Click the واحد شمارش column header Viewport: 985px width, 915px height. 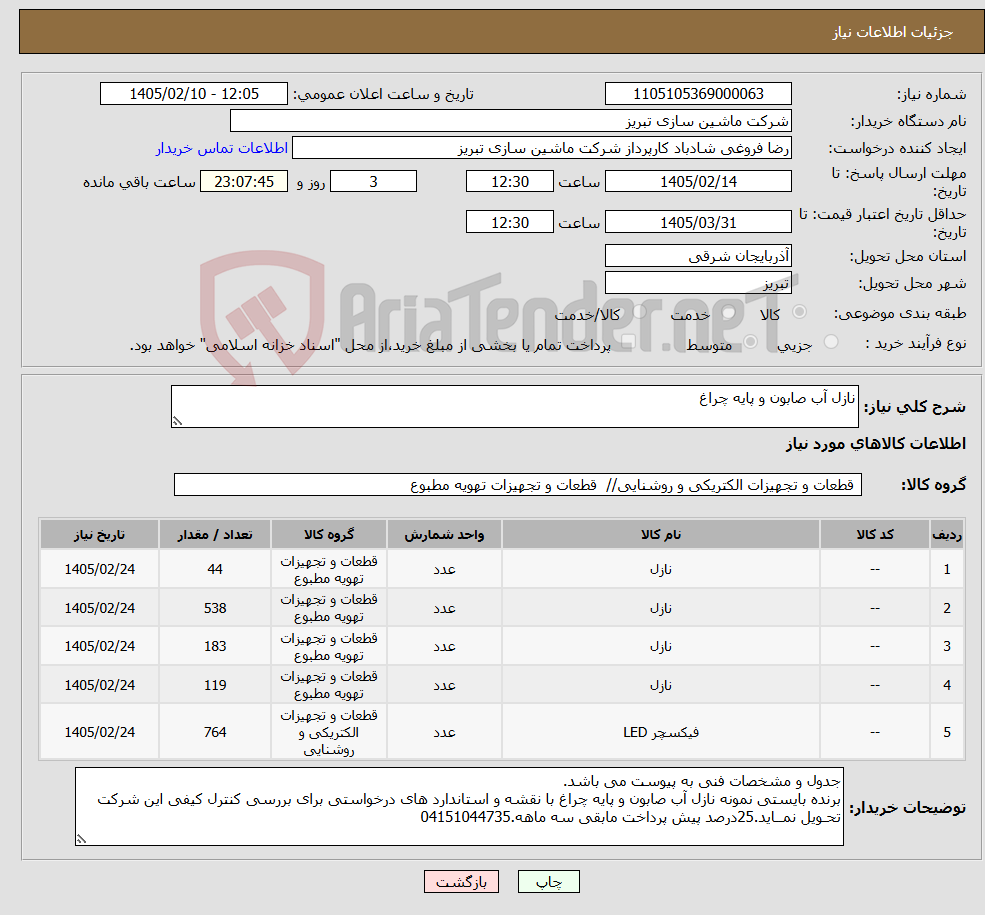(444, 534)
